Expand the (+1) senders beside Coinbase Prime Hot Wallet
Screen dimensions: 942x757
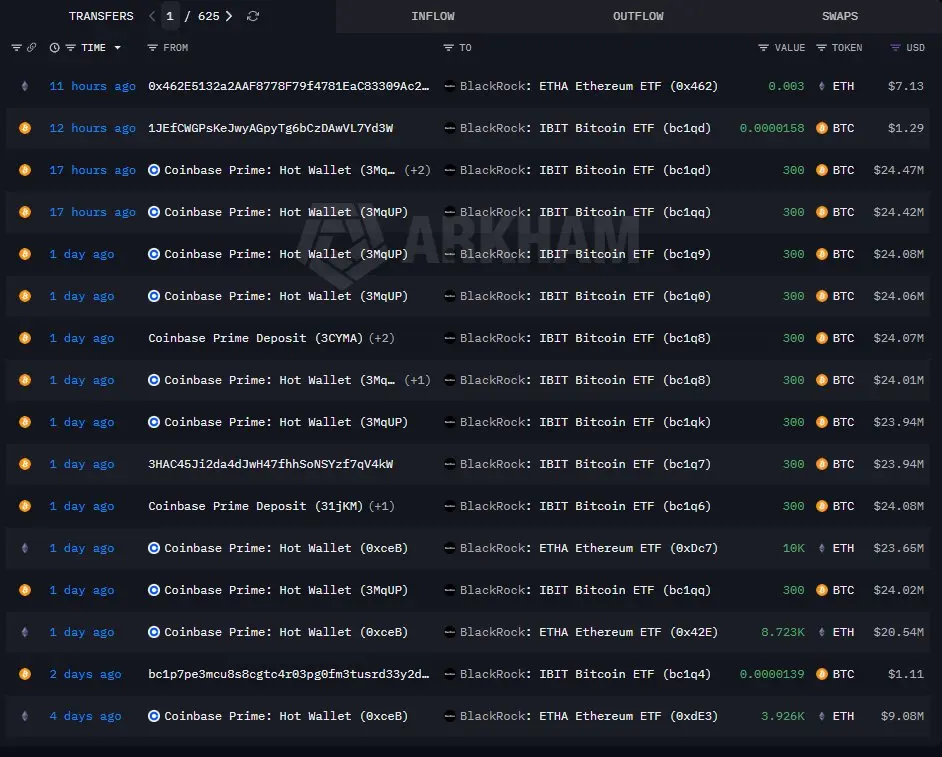(418, 380)
